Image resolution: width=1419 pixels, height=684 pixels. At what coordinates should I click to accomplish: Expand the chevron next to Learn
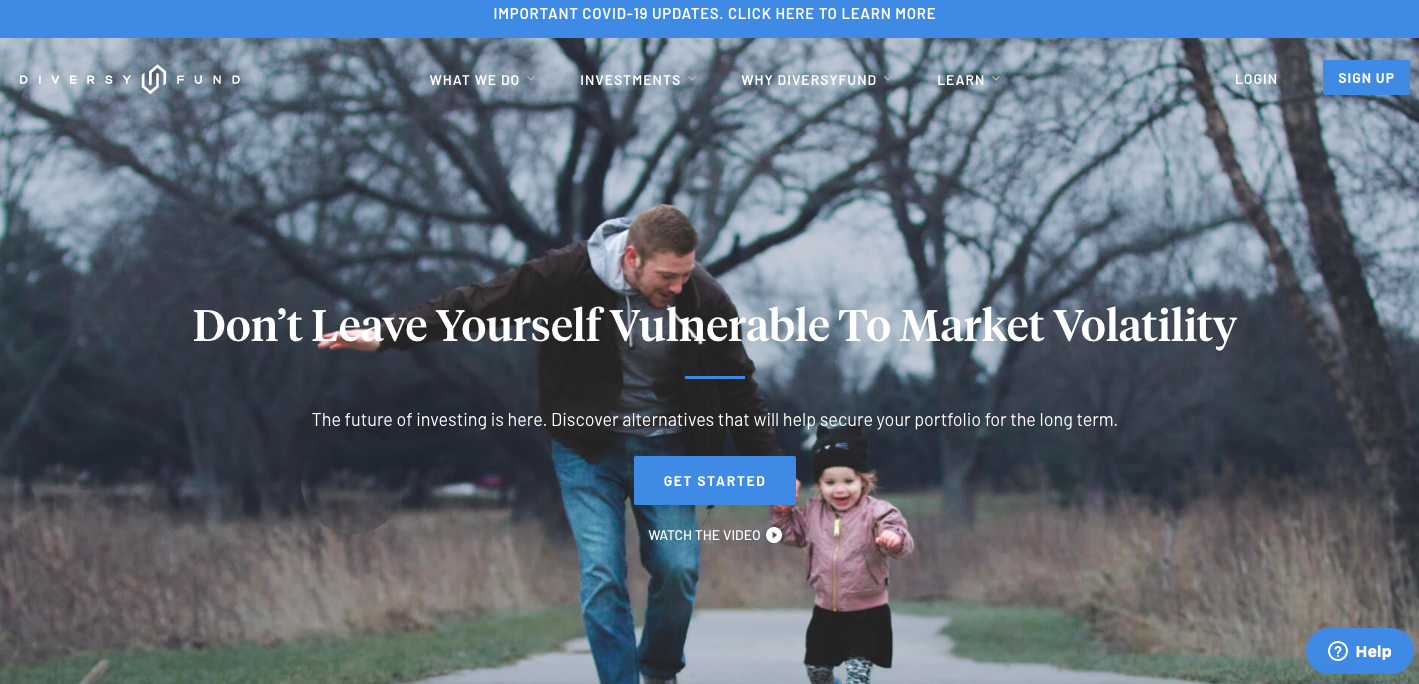coord(996,79)
